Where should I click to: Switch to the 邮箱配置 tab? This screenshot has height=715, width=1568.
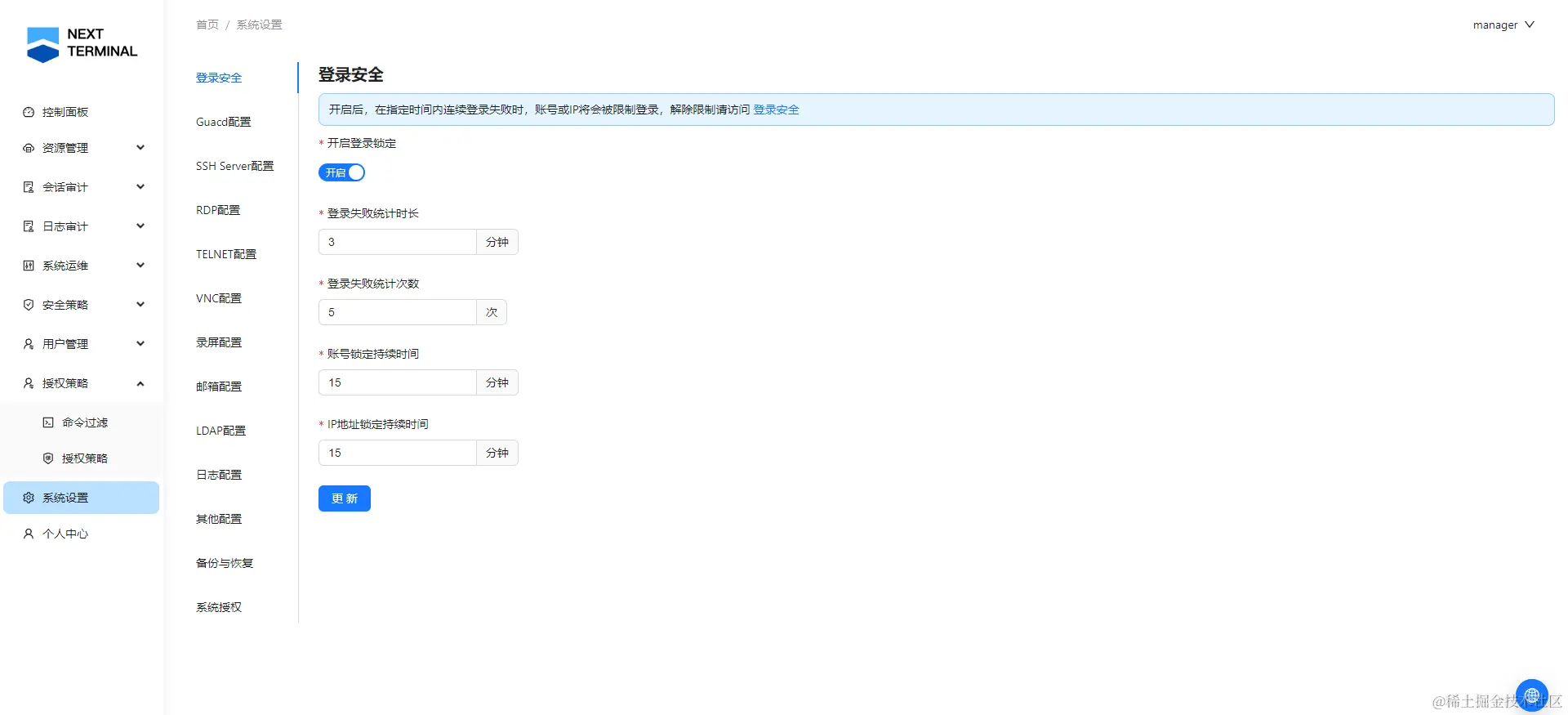219,387
